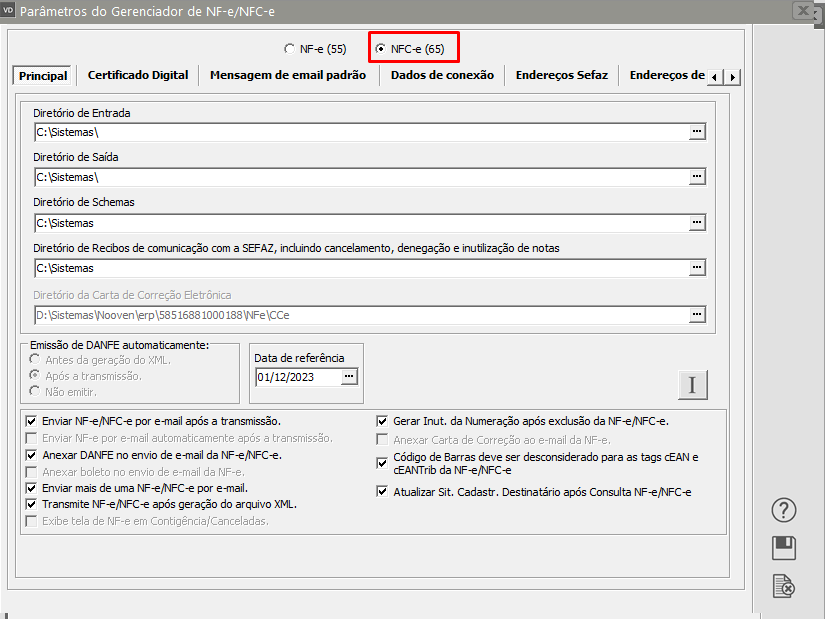Click the save floppy disk icon

click(x=785, y=548)
